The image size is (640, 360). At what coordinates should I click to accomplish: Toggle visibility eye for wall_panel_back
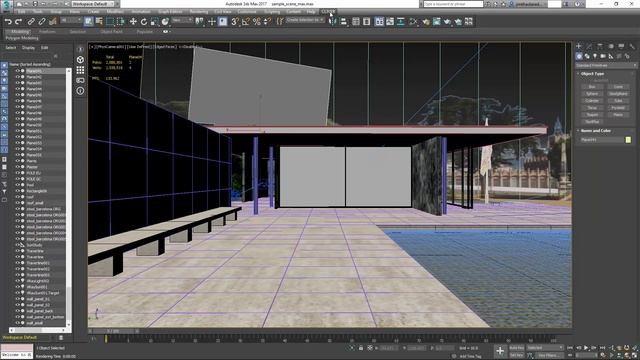(x=18, y=311)
